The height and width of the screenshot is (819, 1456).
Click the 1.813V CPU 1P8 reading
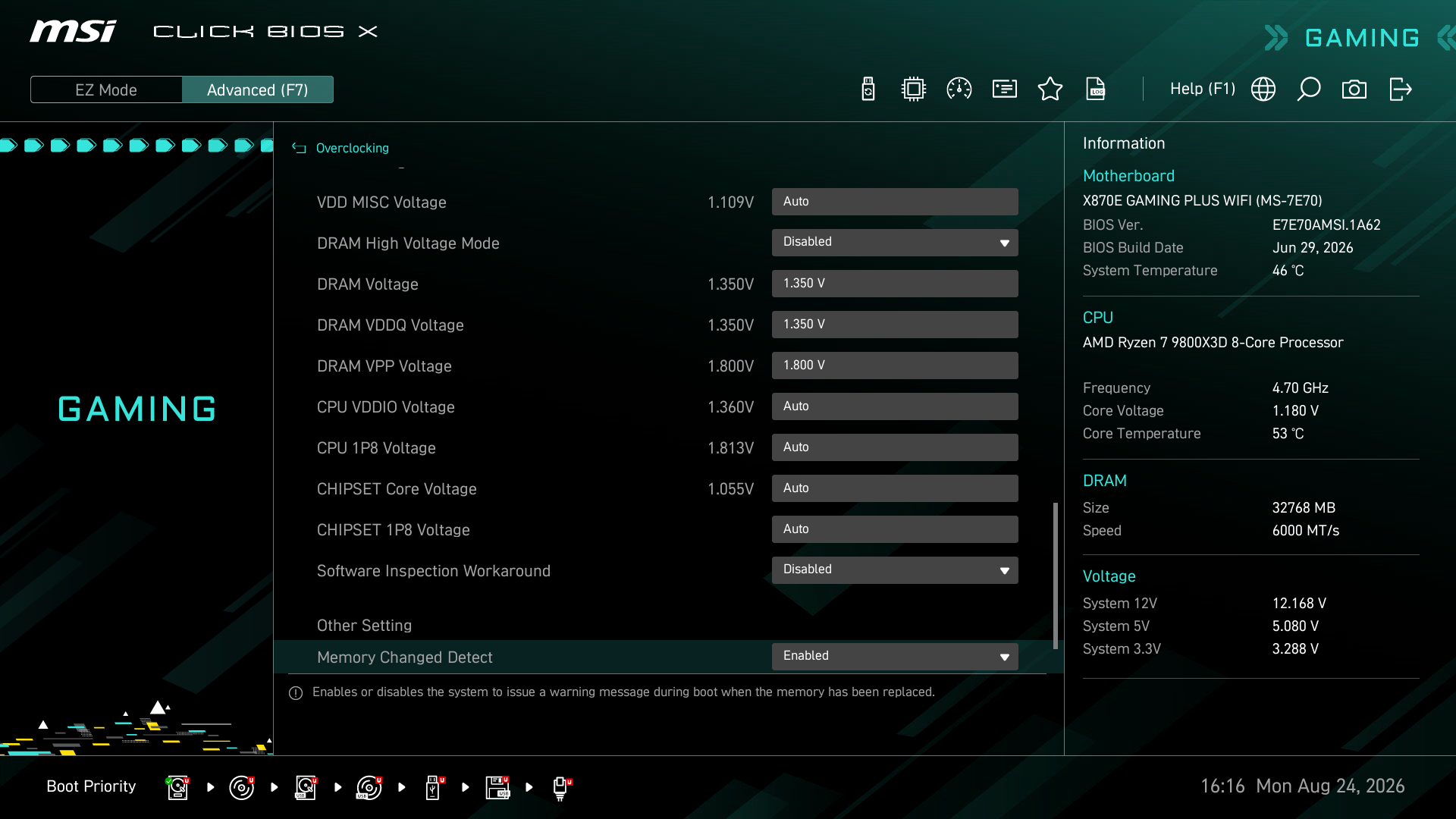[730, 448]
